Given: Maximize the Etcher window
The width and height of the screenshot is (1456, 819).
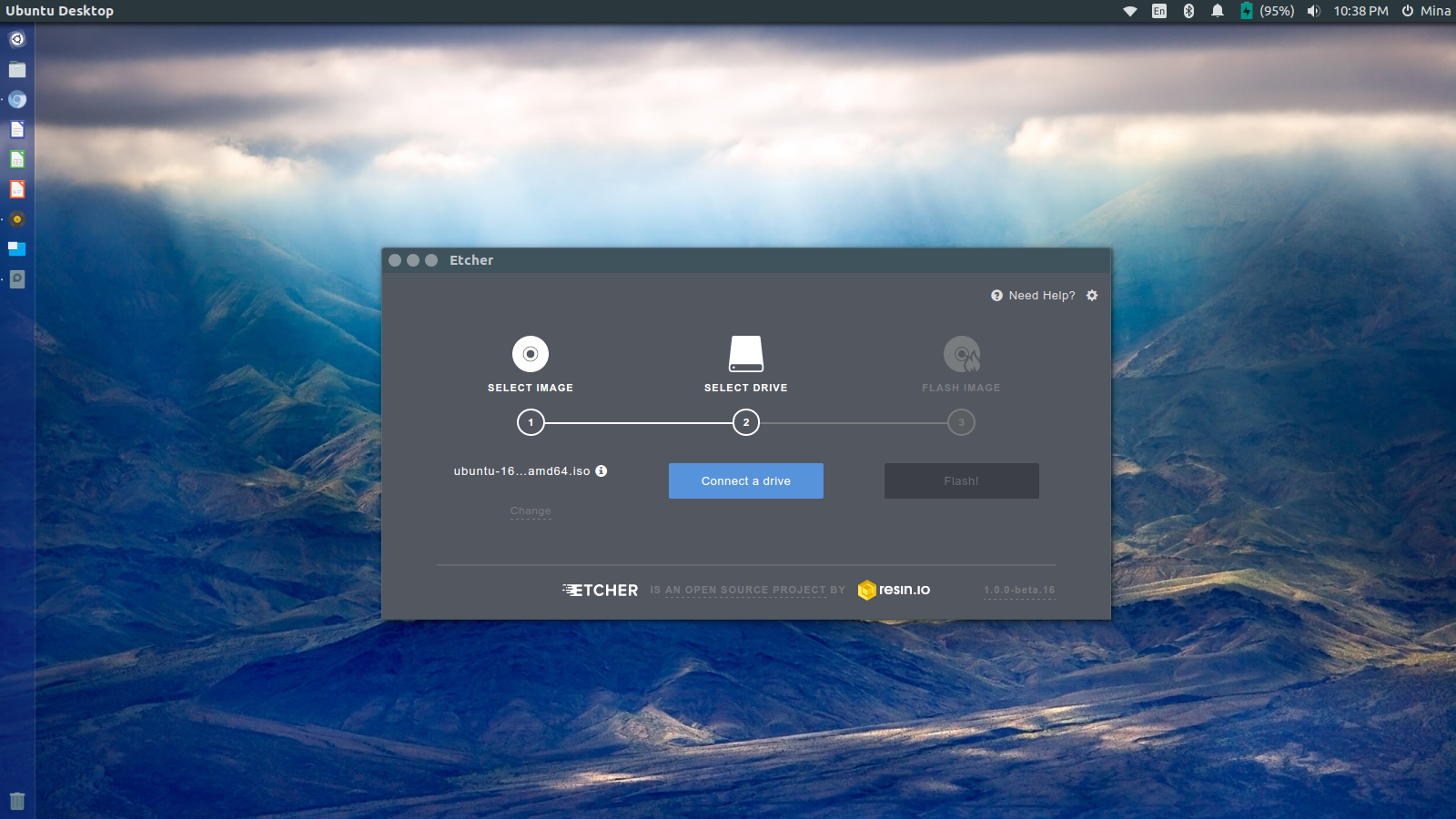Looking at the screenshot, I should 431,260.
